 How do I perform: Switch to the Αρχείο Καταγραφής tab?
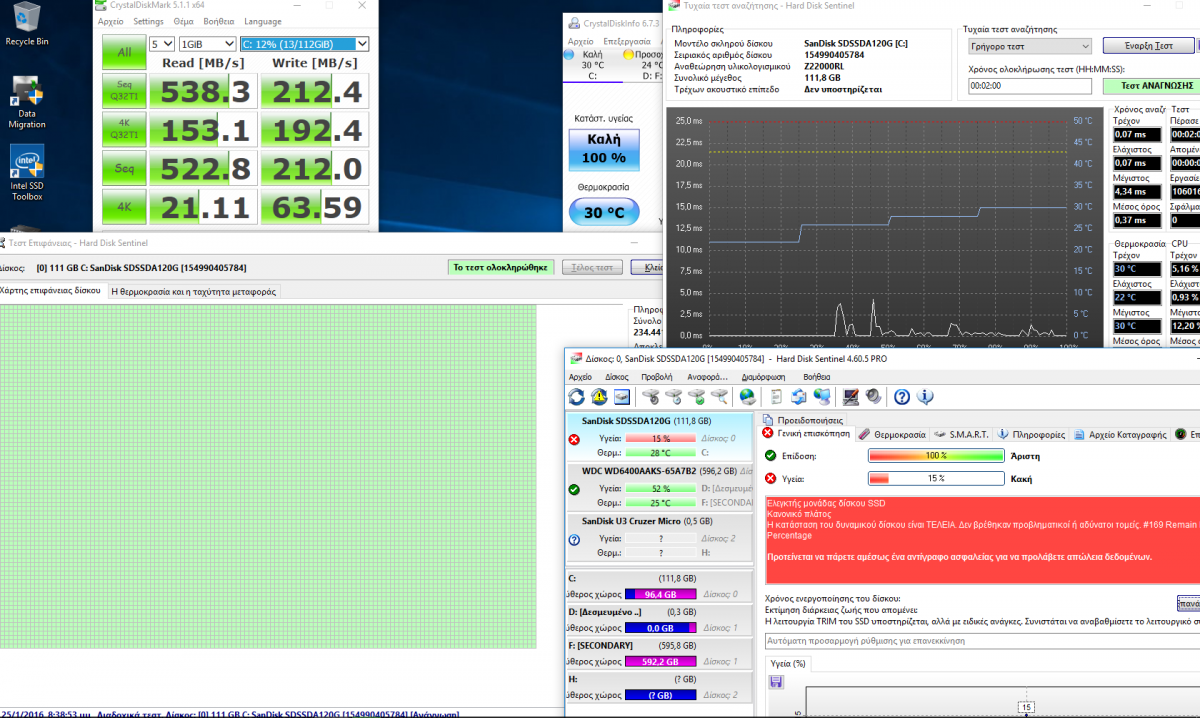(1120, 435)
